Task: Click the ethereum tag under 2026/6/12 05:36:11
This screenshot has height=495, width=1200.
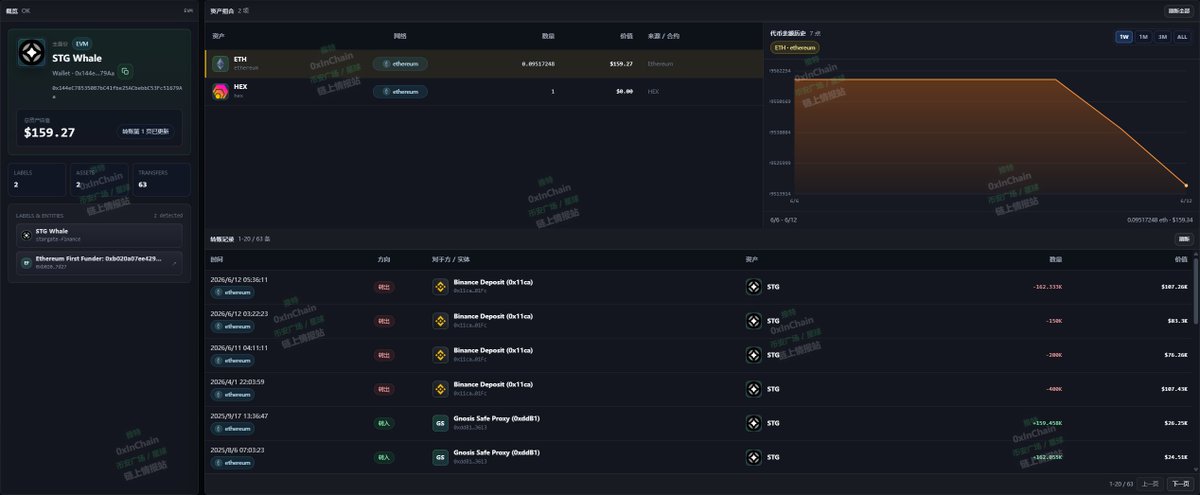Action: 233,292
